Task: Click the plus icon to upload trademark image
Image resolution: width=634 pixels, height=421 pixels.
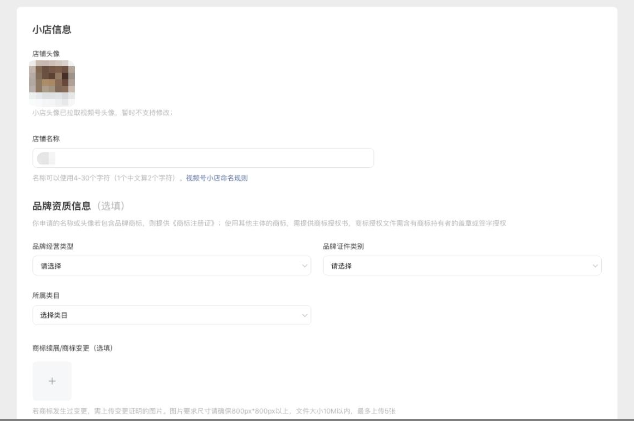Action: (52, 381)
